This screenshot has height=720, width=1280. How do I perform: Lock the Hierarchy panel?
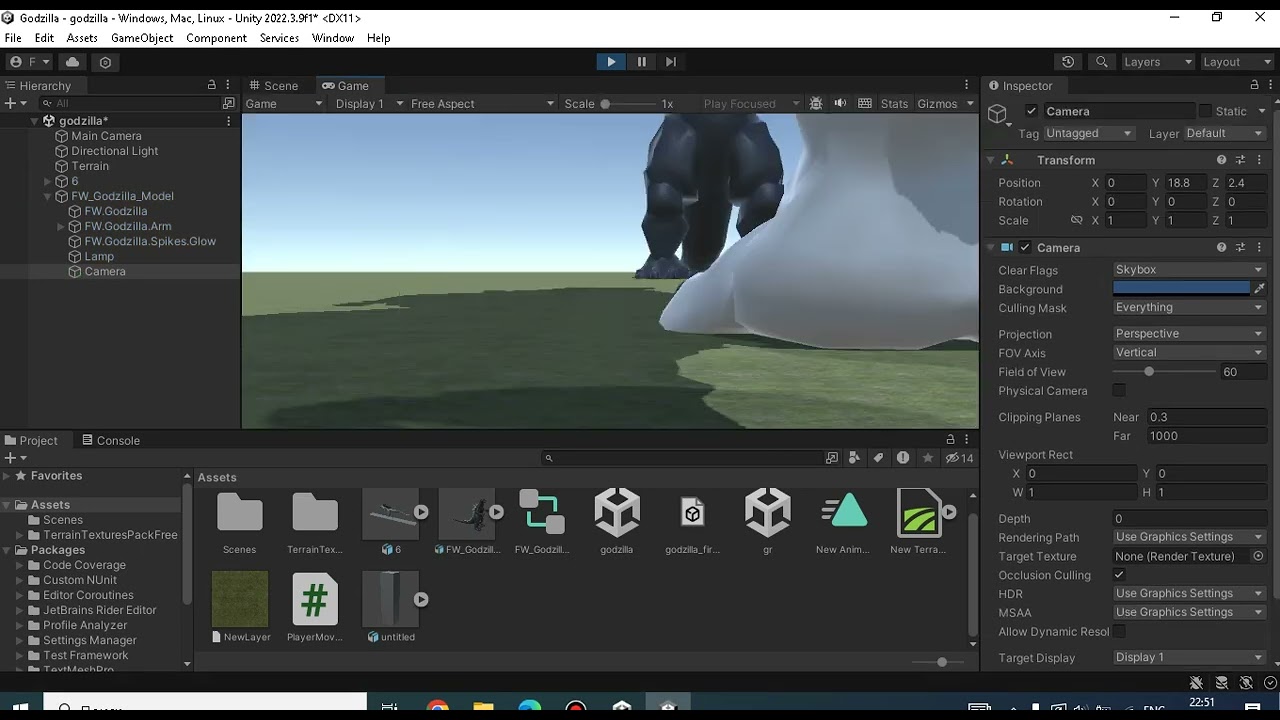211,85
